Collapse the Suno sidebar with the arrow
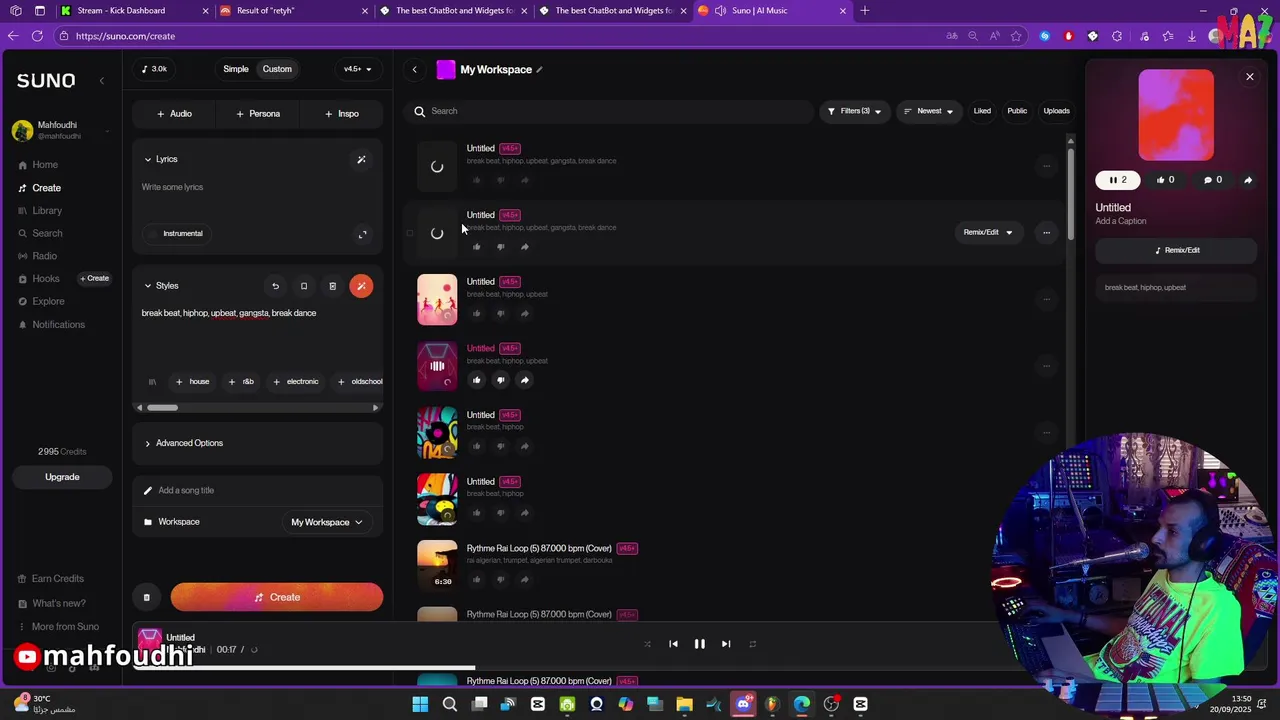 101,80
